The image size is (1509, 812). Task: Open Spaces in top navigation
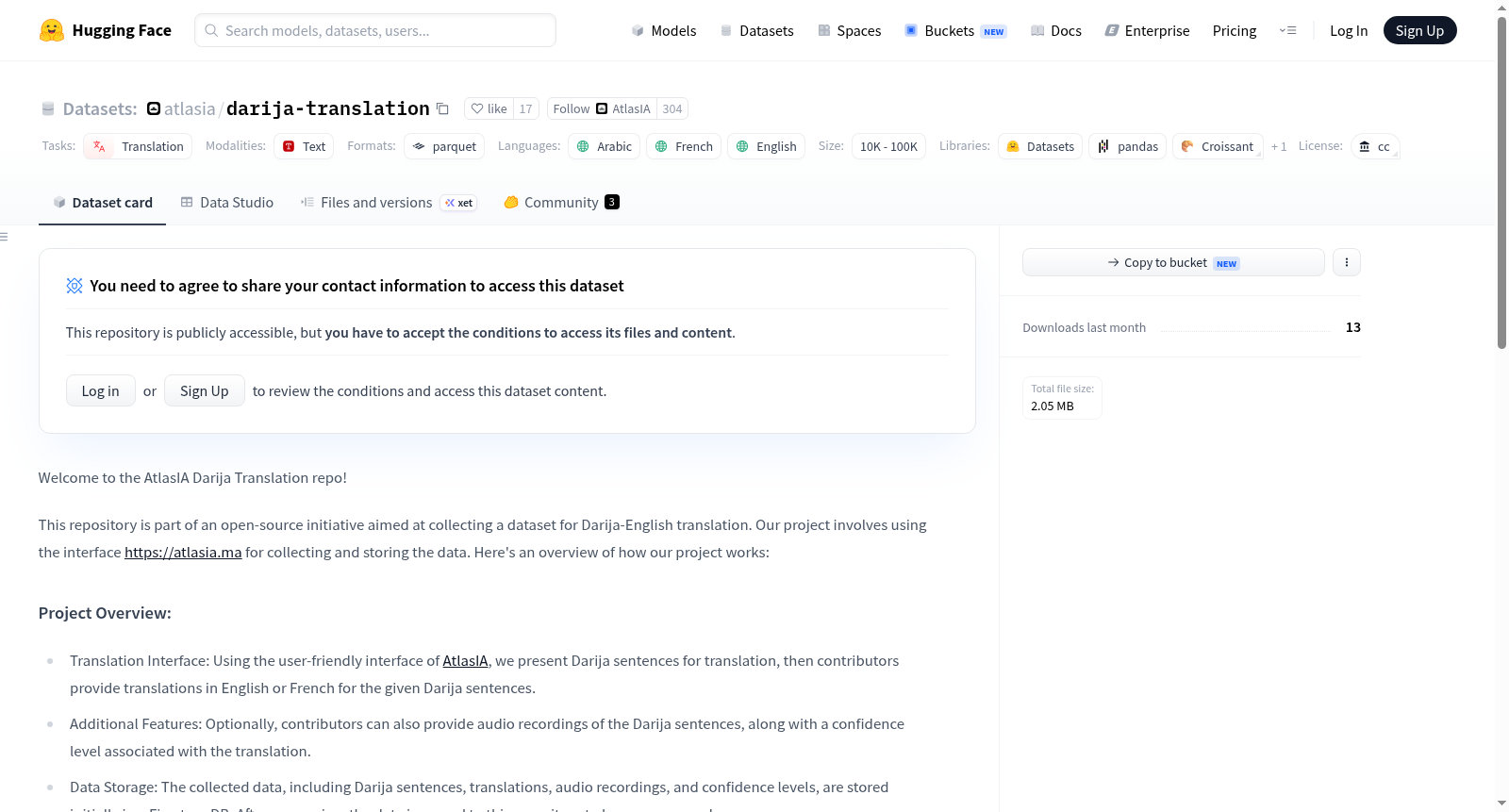point(849,30)
